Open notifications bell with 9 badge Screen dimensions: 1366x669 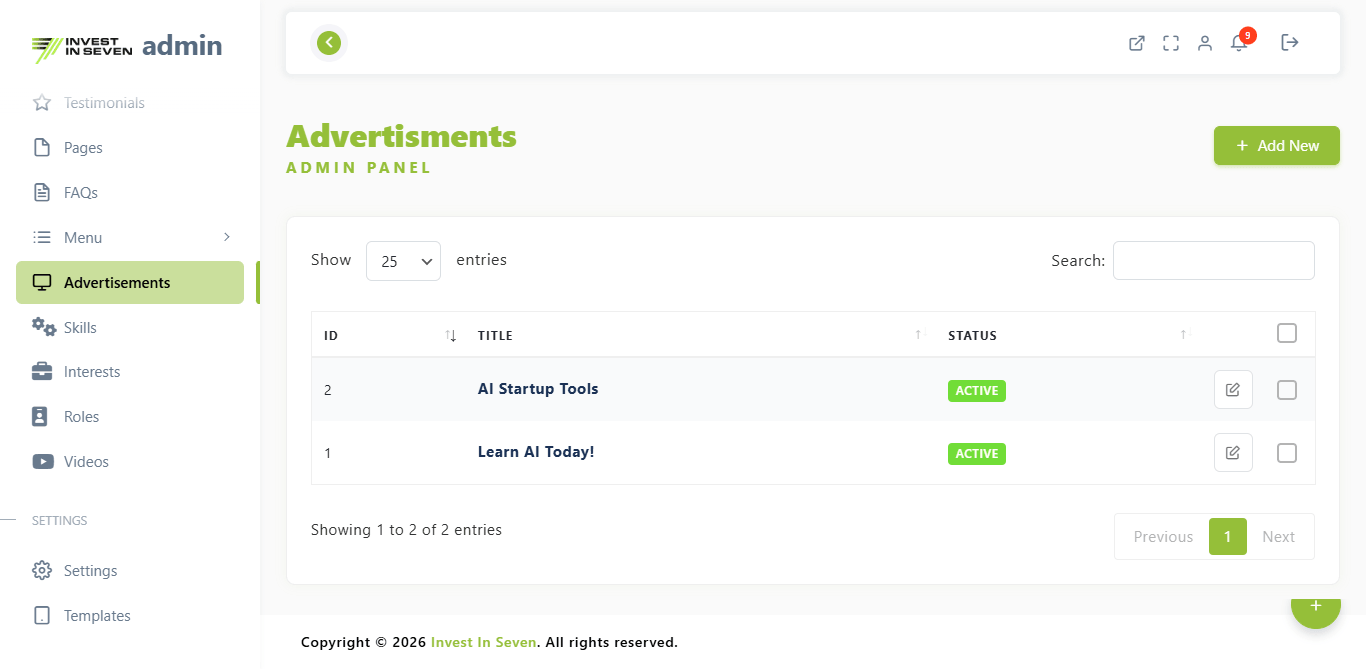[1239, 43]
